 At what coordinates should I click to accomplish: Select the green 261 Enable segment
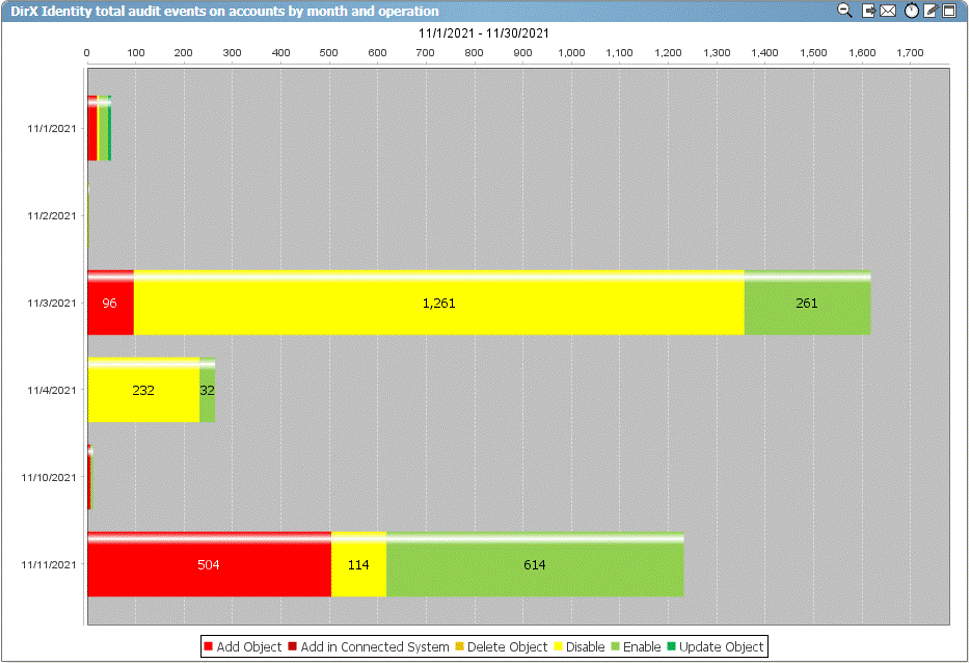coord(806,304)
